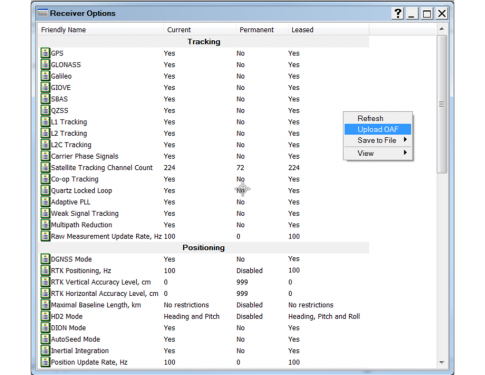
Task: Sort by Permanent column header
Action: (x=262, y=30)
